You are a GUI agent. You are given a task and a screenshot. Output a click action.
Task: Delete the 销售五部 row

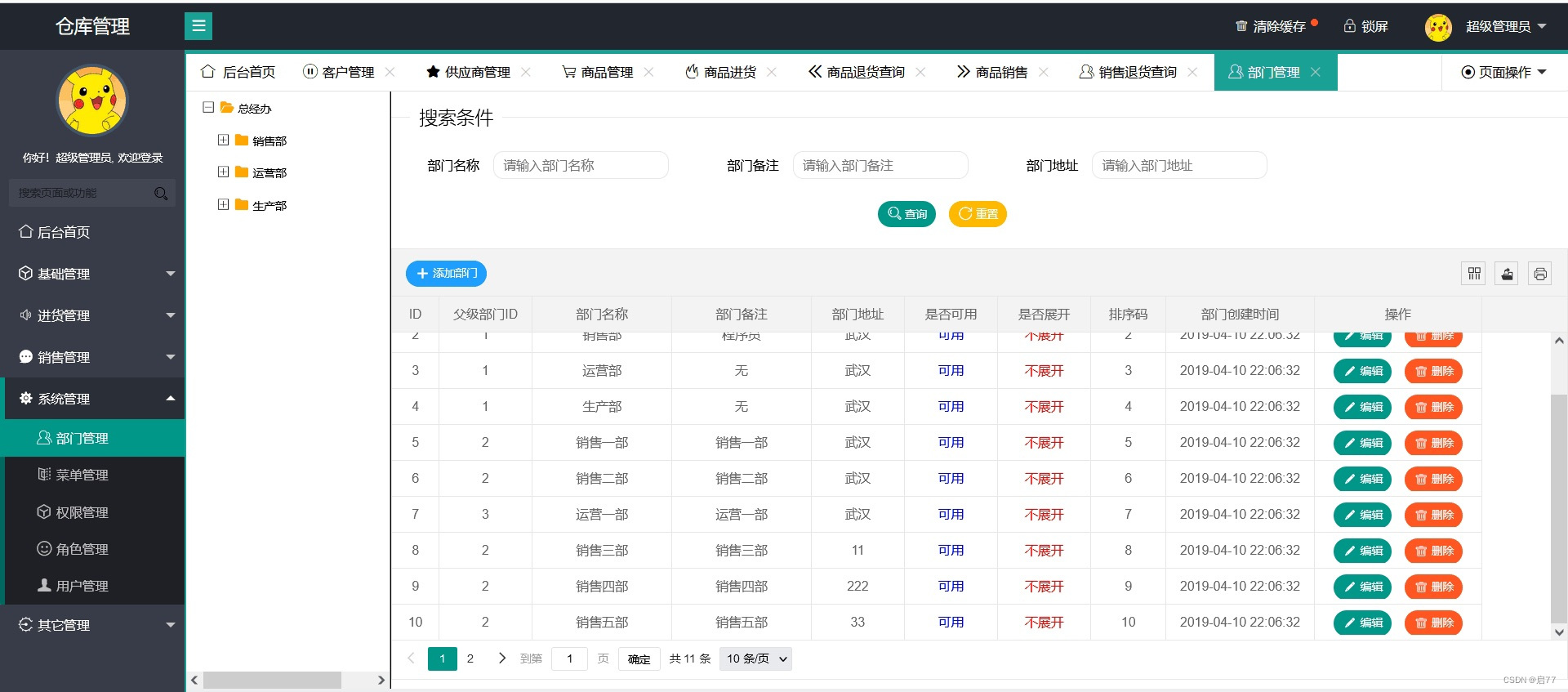coord(1433,623)
